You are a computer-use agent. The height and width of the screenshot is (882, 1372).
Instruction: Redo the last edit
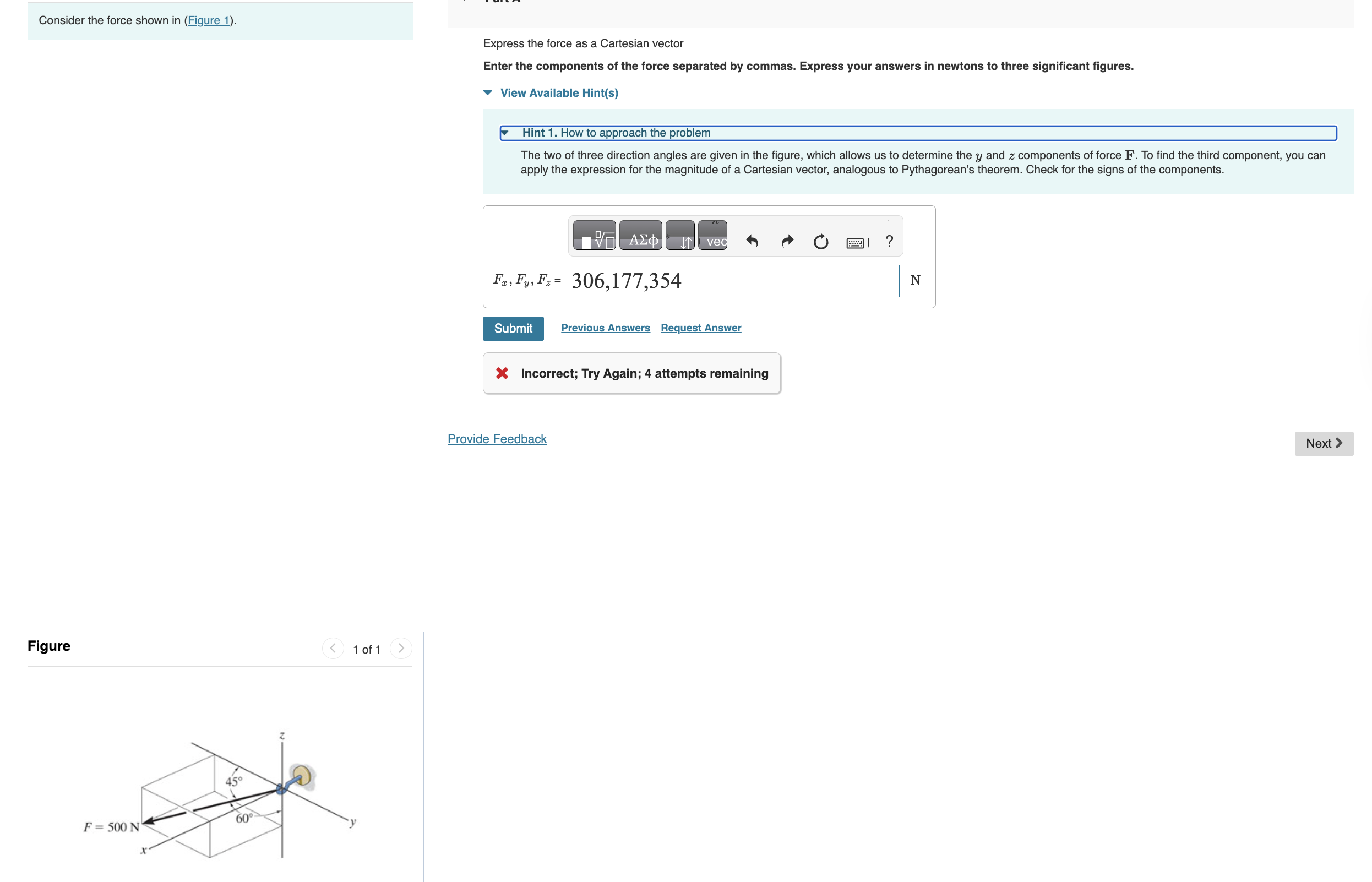click(x=787, y=241)
